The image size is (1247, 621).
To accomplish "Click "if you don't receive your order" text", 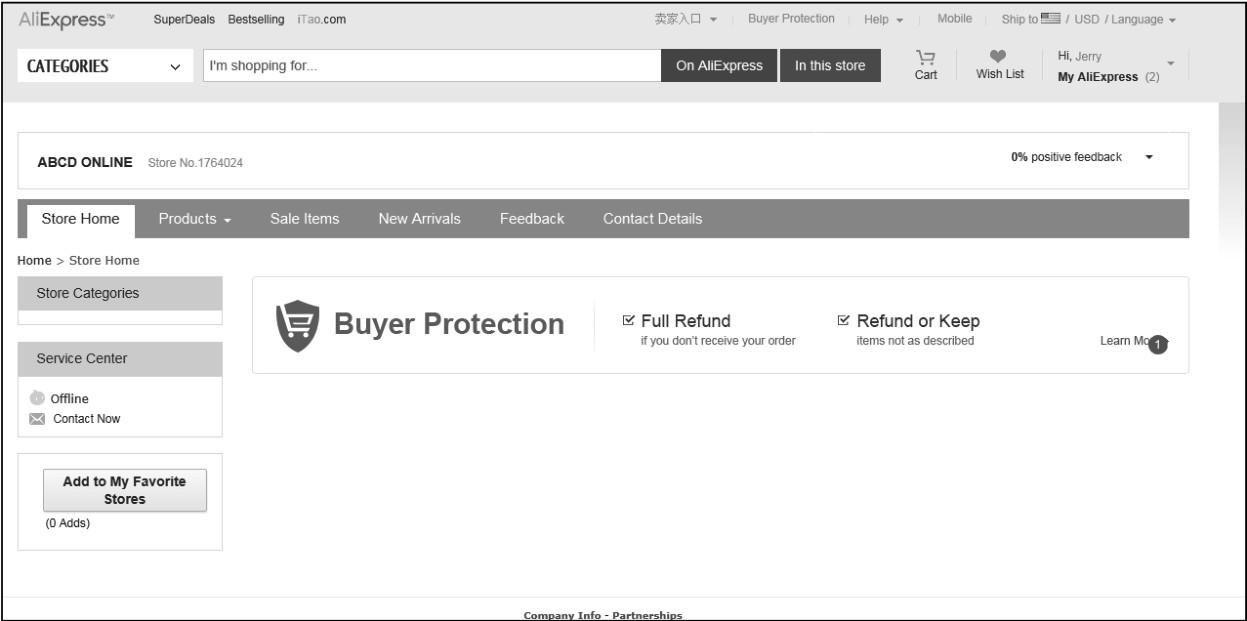I will [x=719, y=340].
